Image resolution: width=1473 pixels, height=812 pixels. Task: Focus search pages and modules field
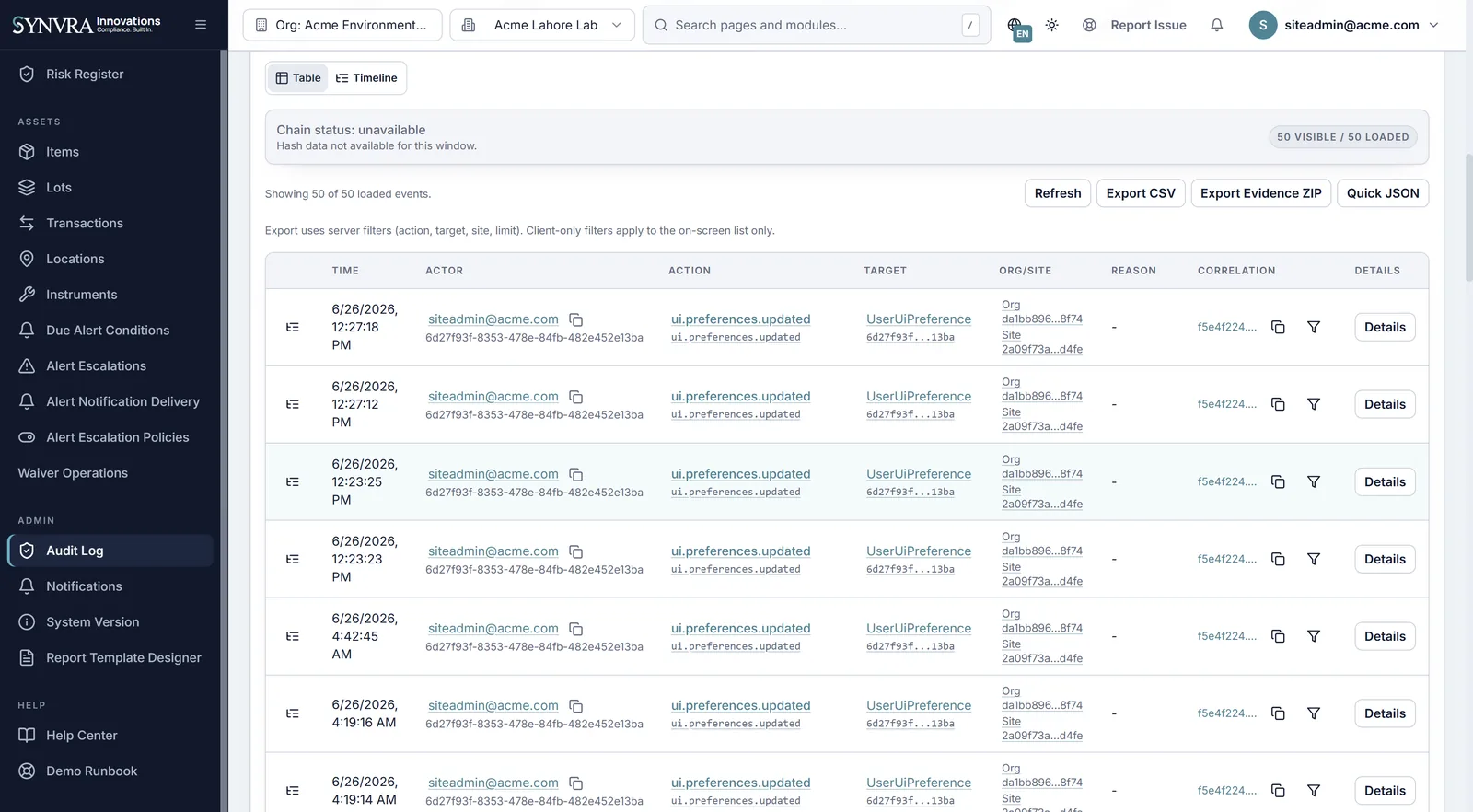tap(817, 25)
